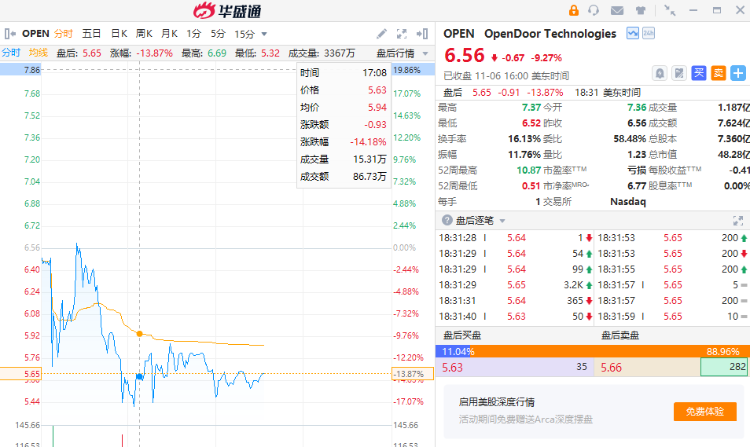This screenshot has width=750, height=447.
Task: Click the compact window arrows icon
Action: [x=670, y=10]
